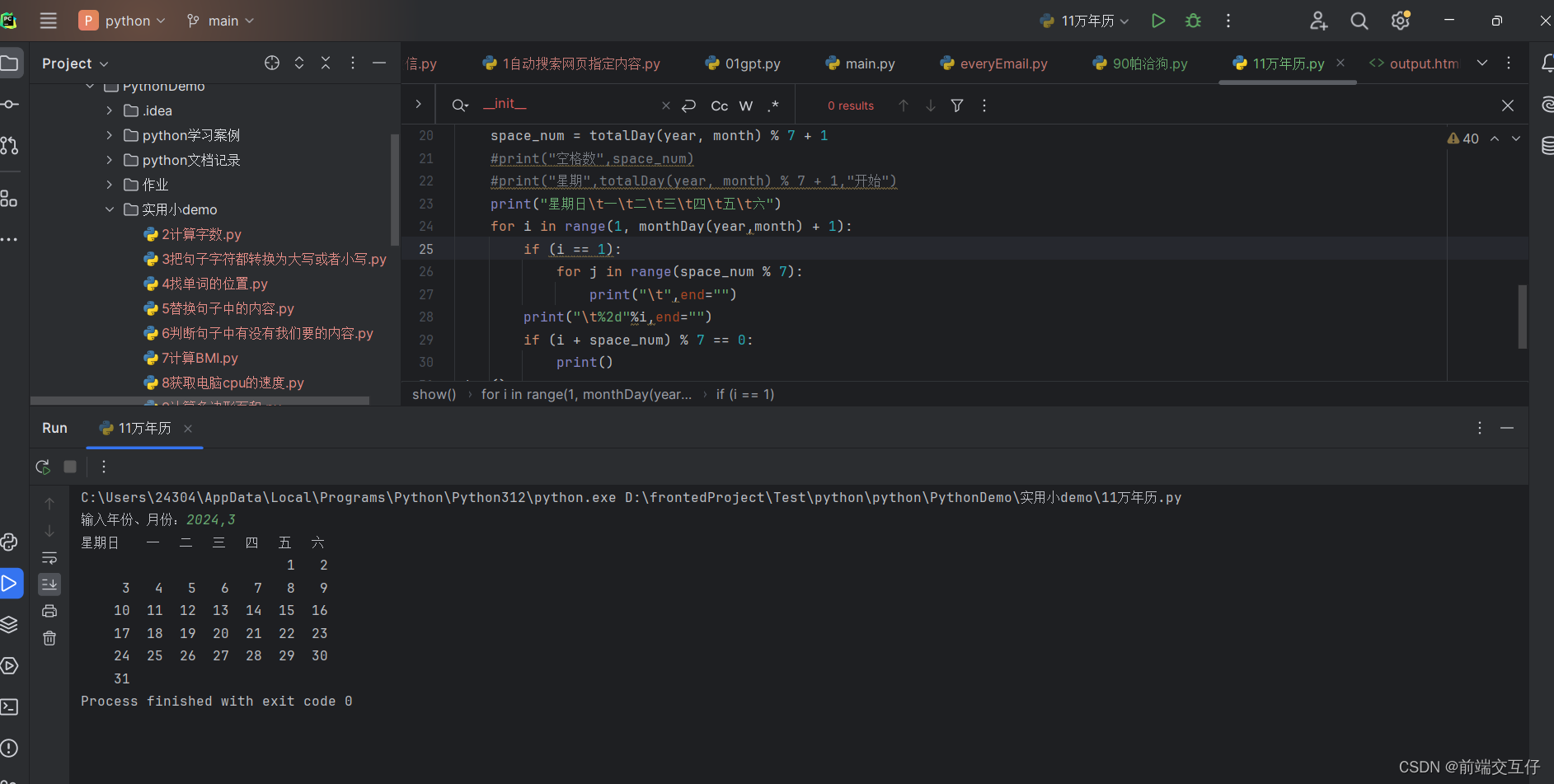Expand the python文档记录 folder

point(110,160)
